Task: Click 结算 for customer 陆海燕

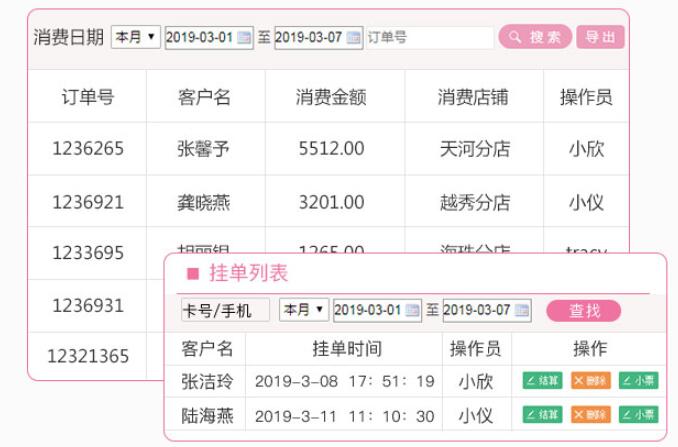Action: pos(543,415)
